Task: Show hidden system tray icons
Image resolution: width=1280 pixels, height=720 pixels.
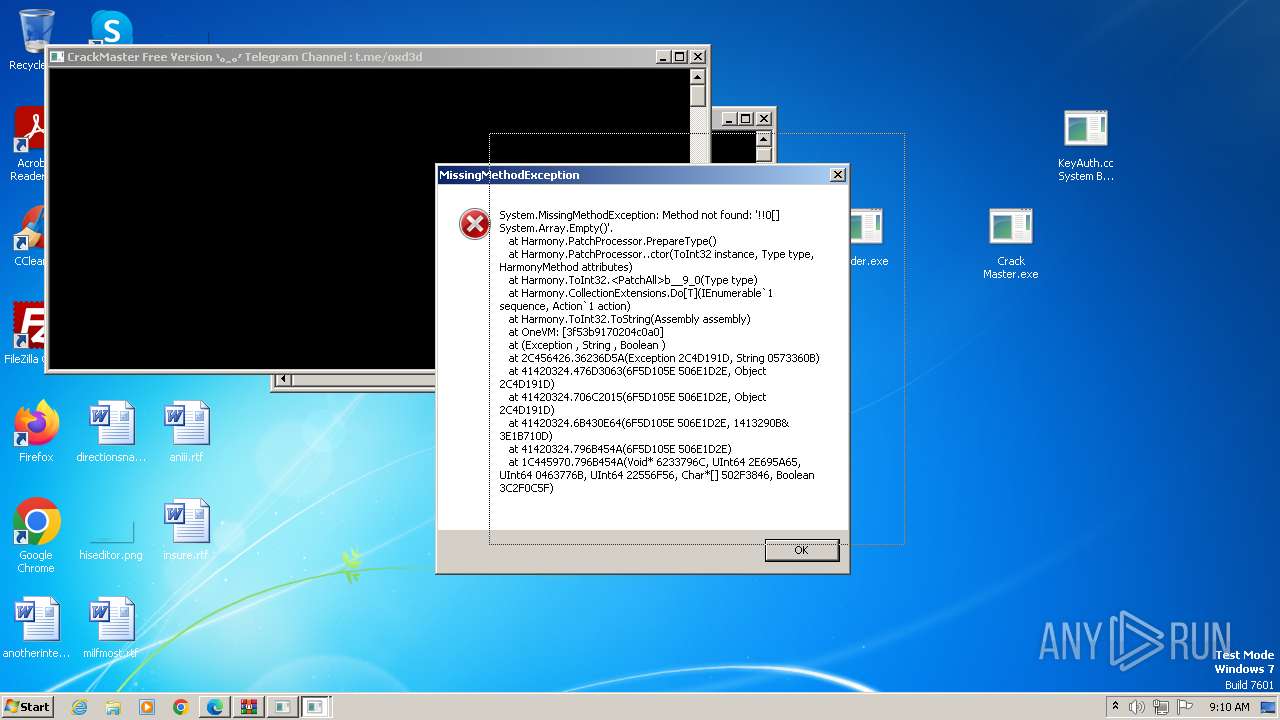Action: coord(1115,707)
